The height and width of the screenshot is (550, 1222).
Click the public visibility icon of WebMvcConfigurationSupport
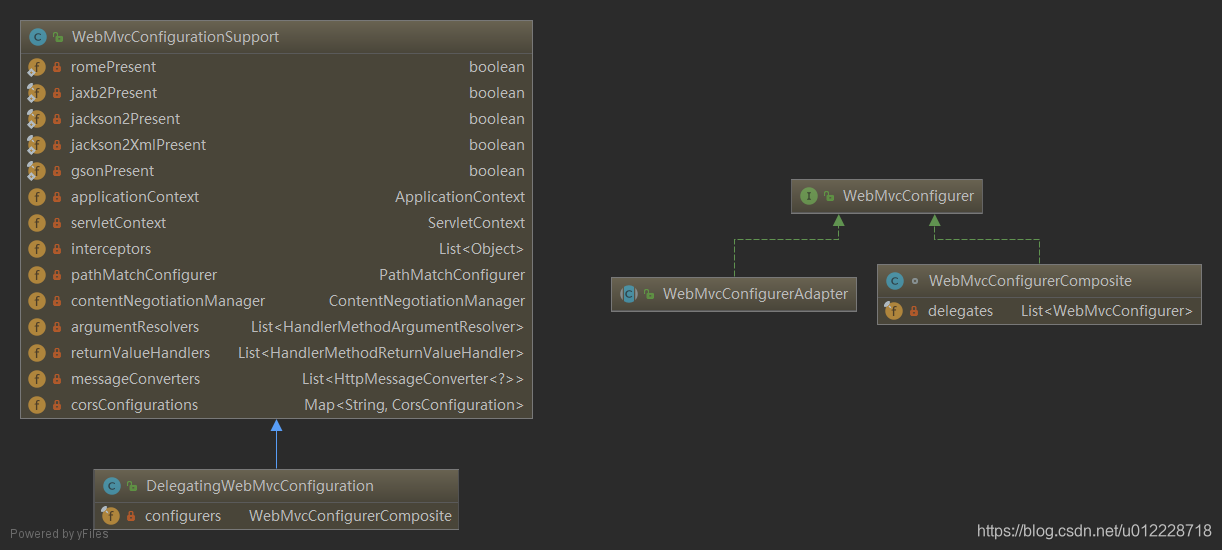[58, 37]
